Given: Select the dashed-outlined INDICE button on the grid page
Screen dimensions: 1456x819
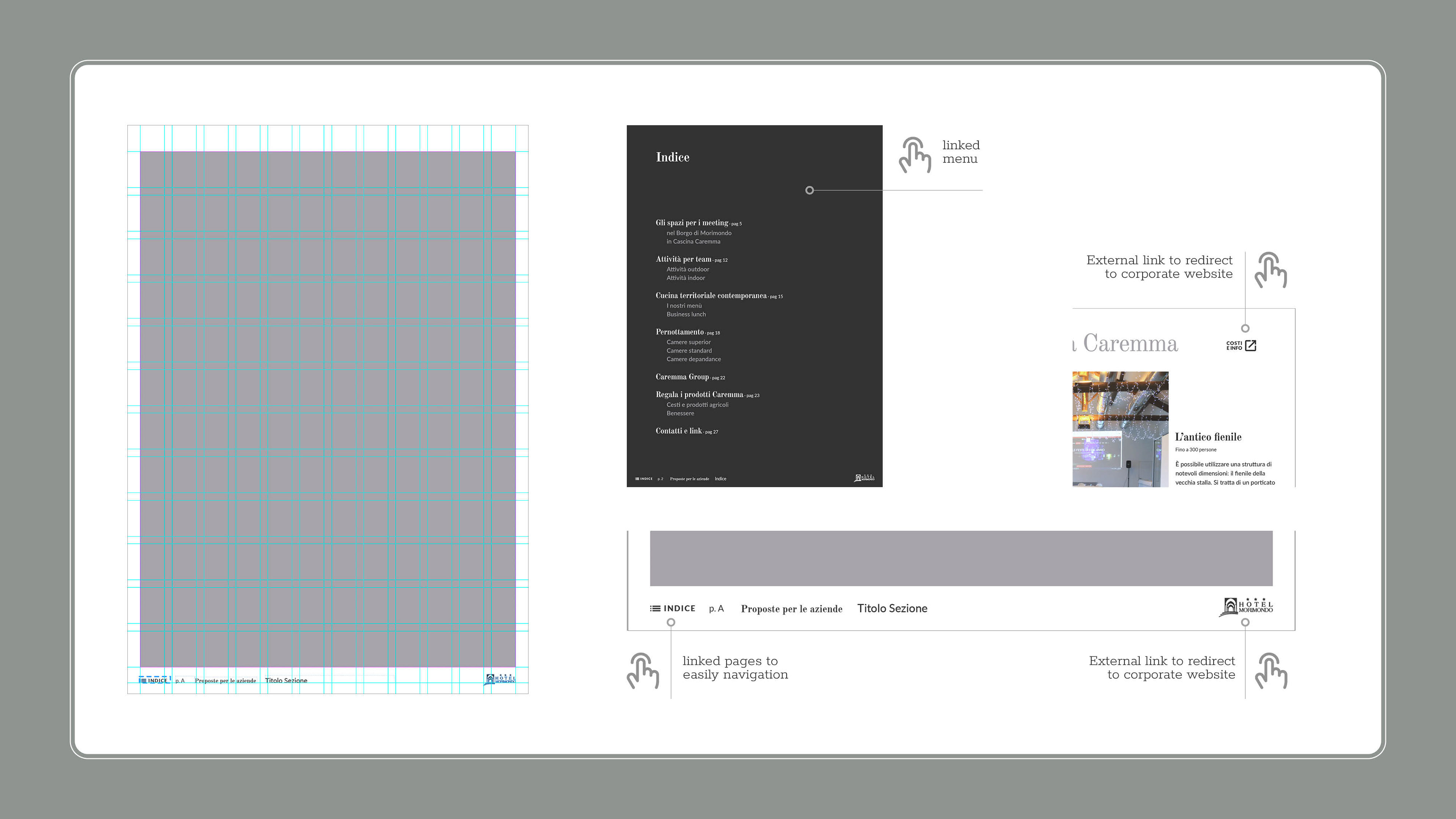Looking at the screenshot, I should [154, 679].
